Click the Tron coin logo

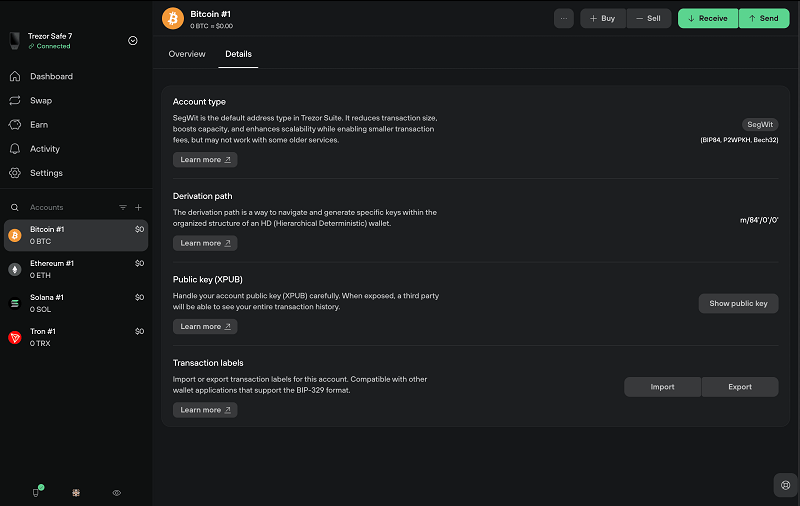pos(15,337)
